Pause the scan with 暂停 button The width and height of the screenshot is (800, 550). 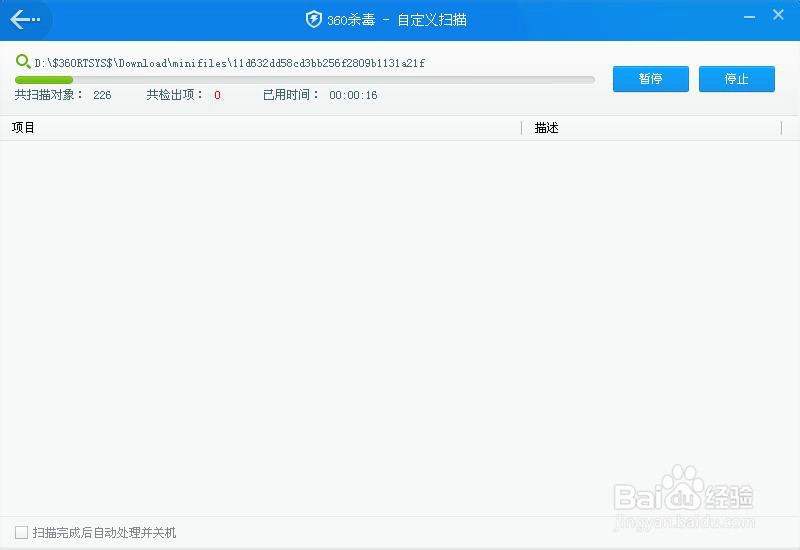pos(651,79)
